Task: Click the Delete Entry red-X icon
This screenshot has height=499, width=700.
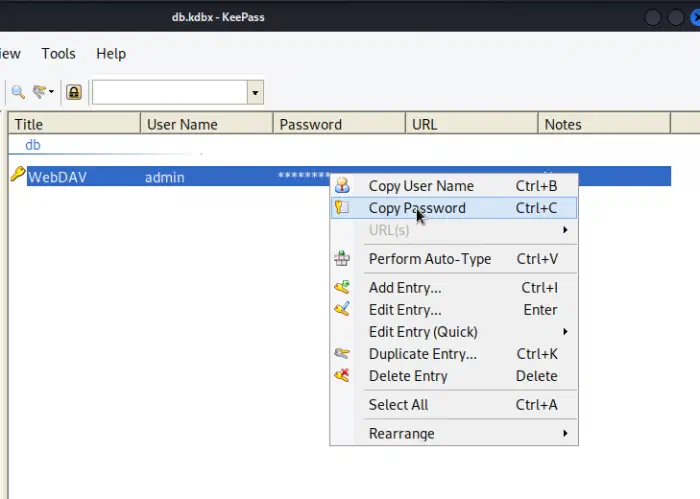Action: coord(342,375)
